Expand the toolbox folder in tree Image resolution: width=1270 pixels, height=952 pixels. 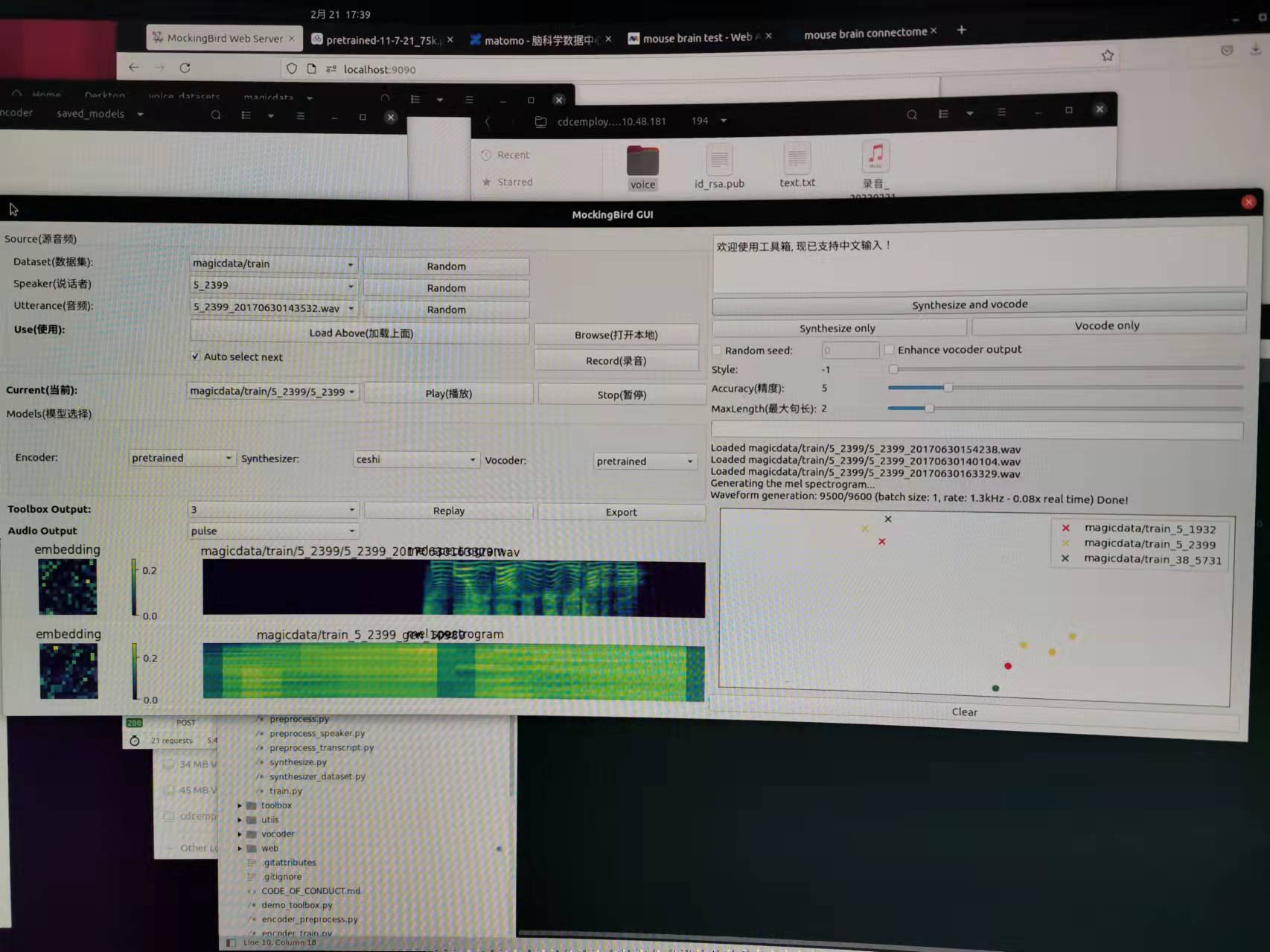[x=240, y=805]
